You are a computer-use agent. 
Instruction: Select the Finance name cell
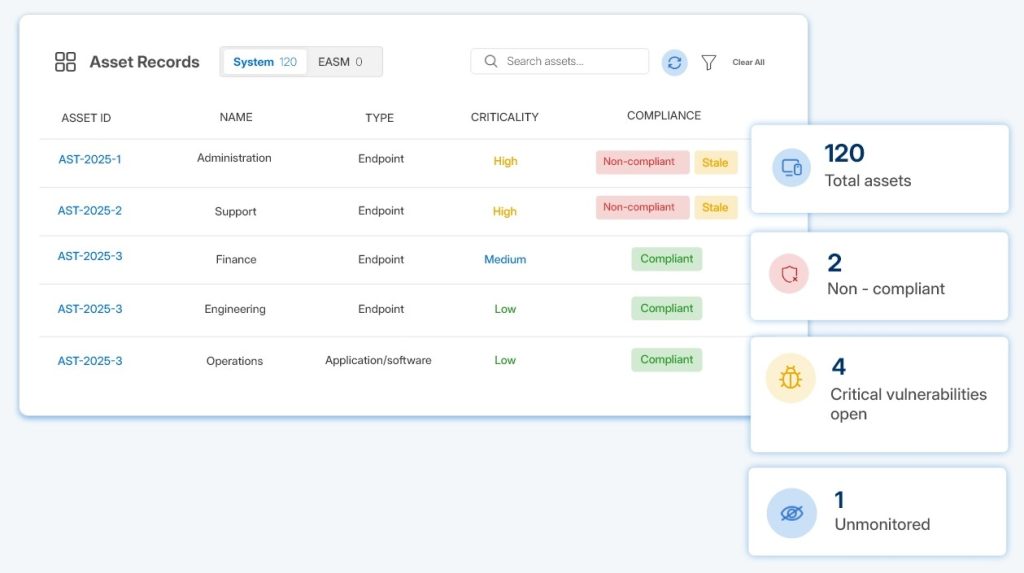click(x=236, y=259)
